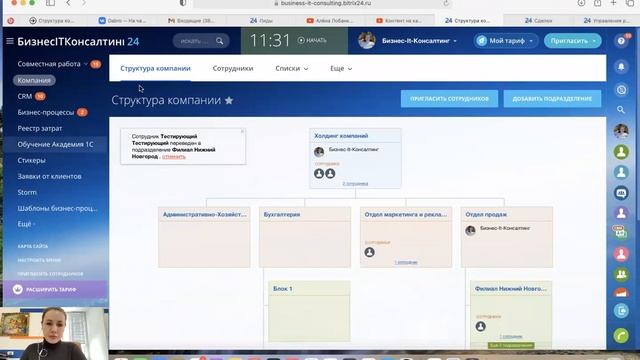
Task: Expand Еще in the left sidebar
Action: pyautogui.click(x=26, y=224)
